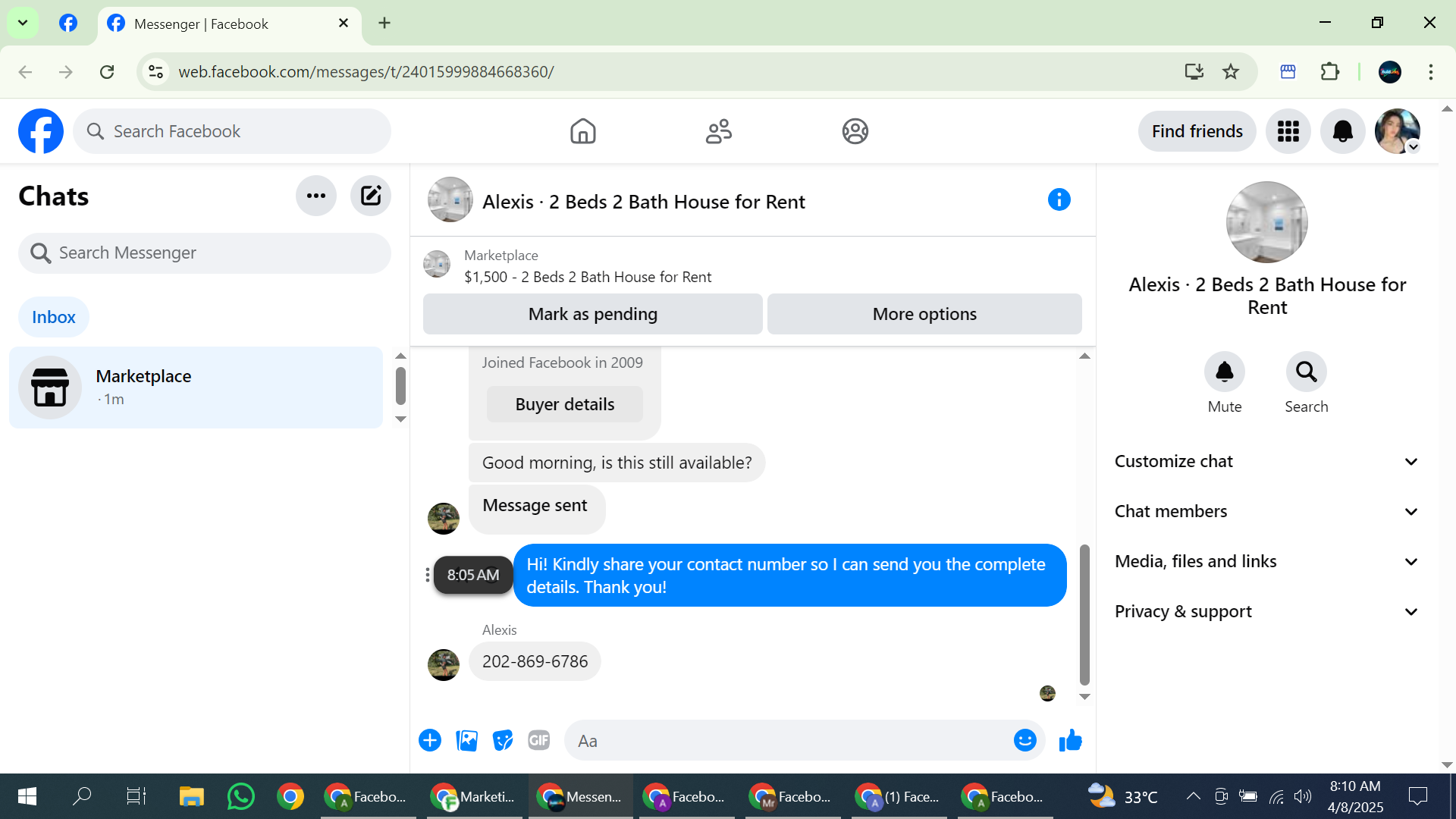Viewport: 1456px width, 819px height.
Task: Click Mark as pending button
Action: pos(592,314)
